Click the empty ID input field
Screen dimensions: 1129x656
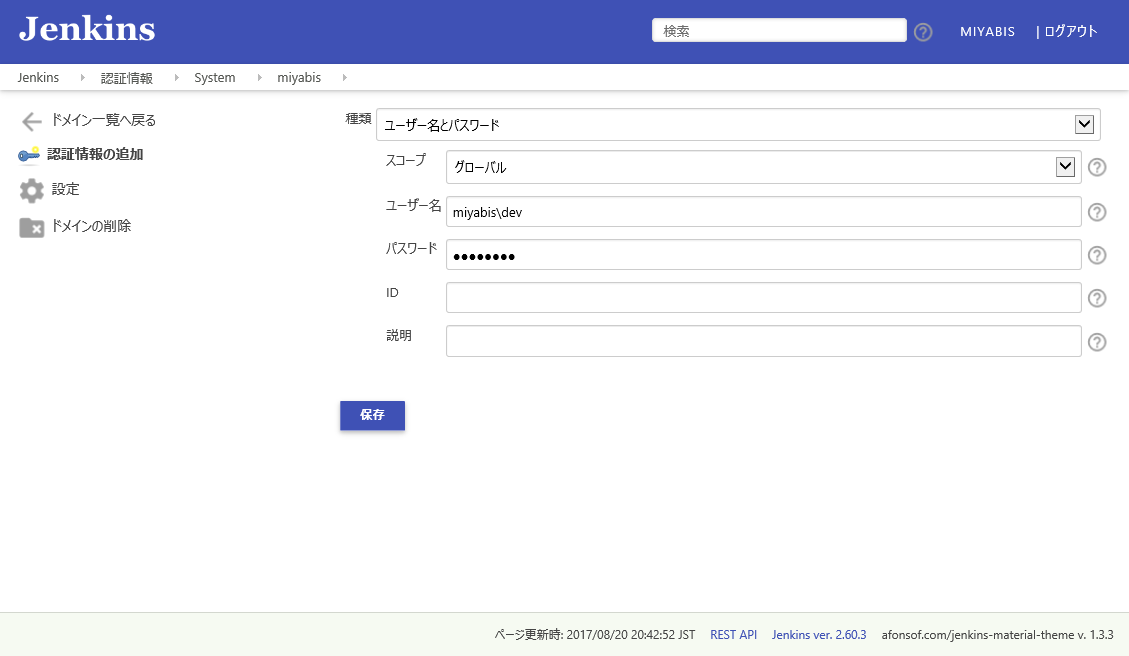point(763,298)
